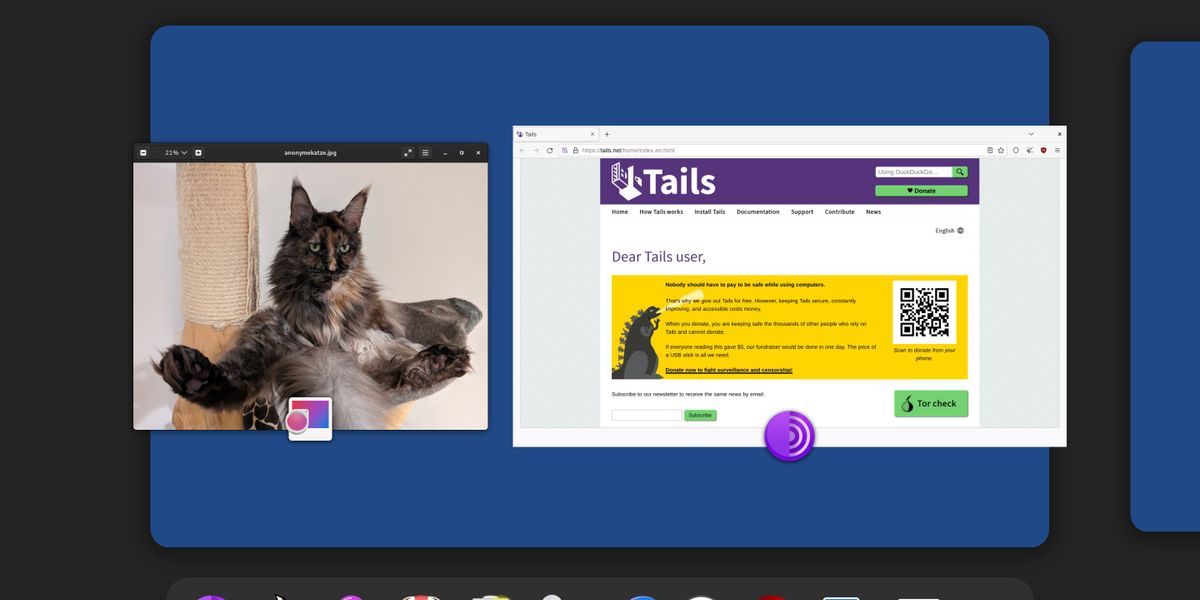Open the image viewer hamburger menu
Screen dimensions: 1200x600
pyautogui.click(x=425, y=152)
